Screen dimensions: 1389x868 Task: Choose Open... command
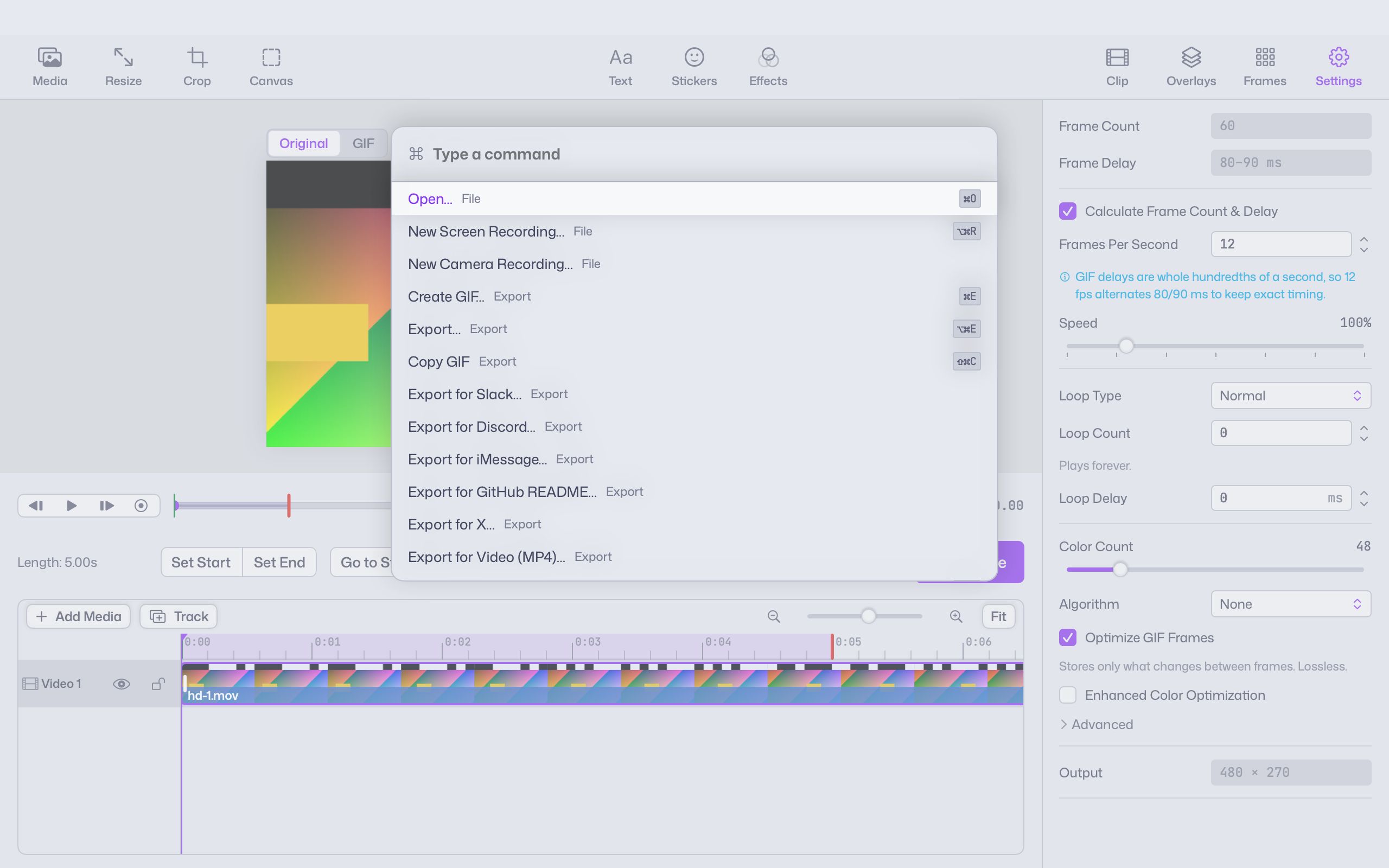(694, 199)
